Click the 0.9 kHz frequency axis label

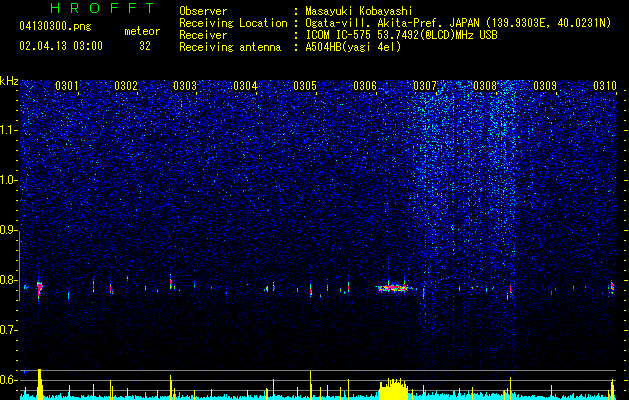tap(9, 230)
